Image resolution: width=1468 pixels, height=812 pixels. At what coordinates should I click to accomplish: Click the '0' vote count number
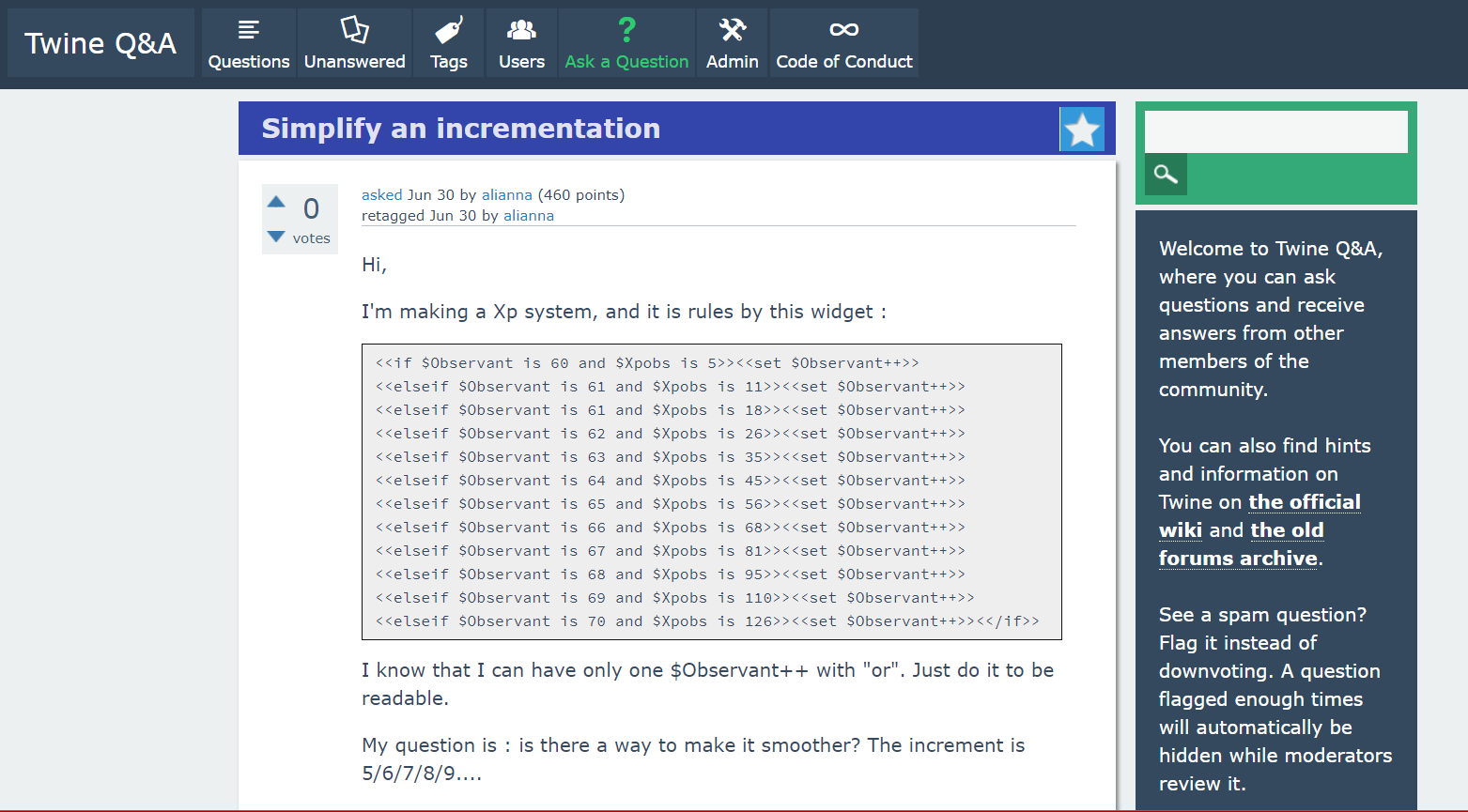click(311, 208)
